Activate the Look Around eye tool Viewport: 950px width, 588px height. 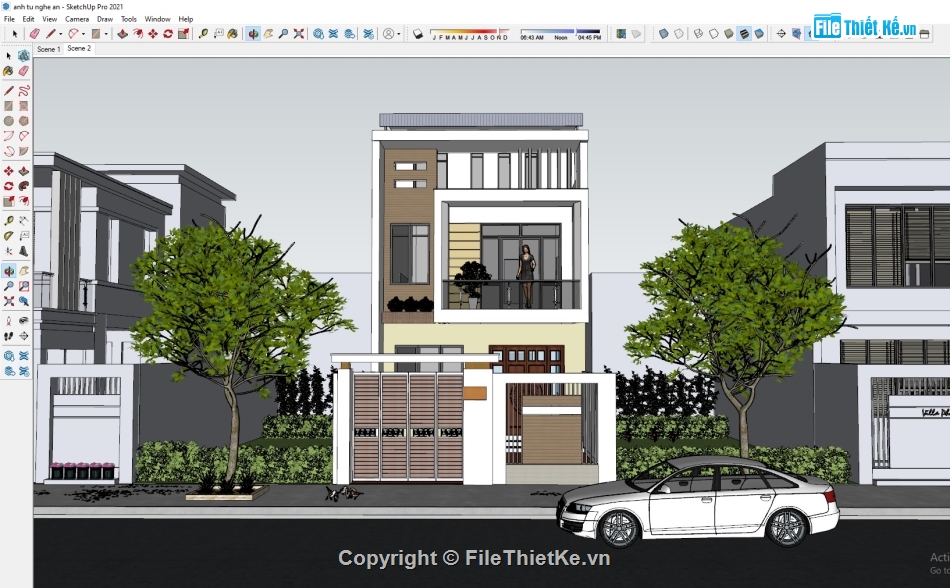click(x=24, y=320)
